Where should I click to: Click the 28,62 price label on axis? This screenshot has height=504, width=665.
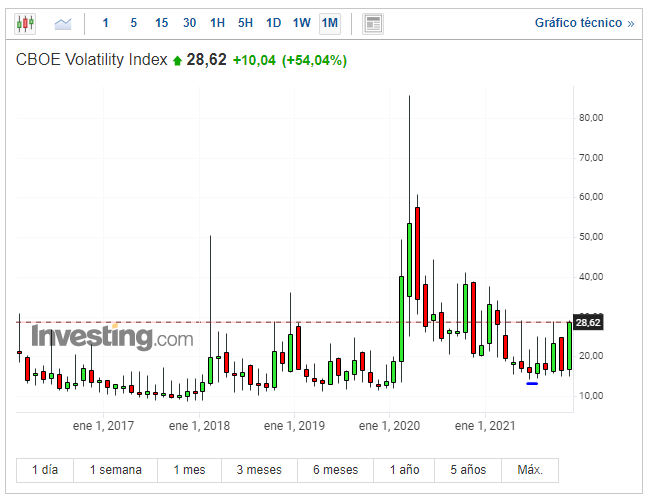click(x=588, y=323)
